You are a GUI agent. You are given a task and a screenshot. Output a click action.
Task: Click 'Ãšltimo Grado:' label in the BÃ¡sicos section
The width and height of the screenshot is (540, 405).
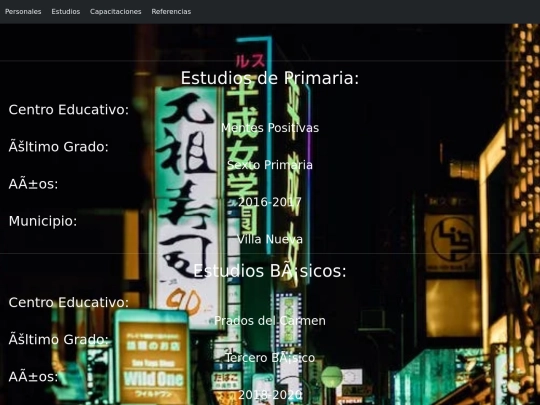(59, 340)
